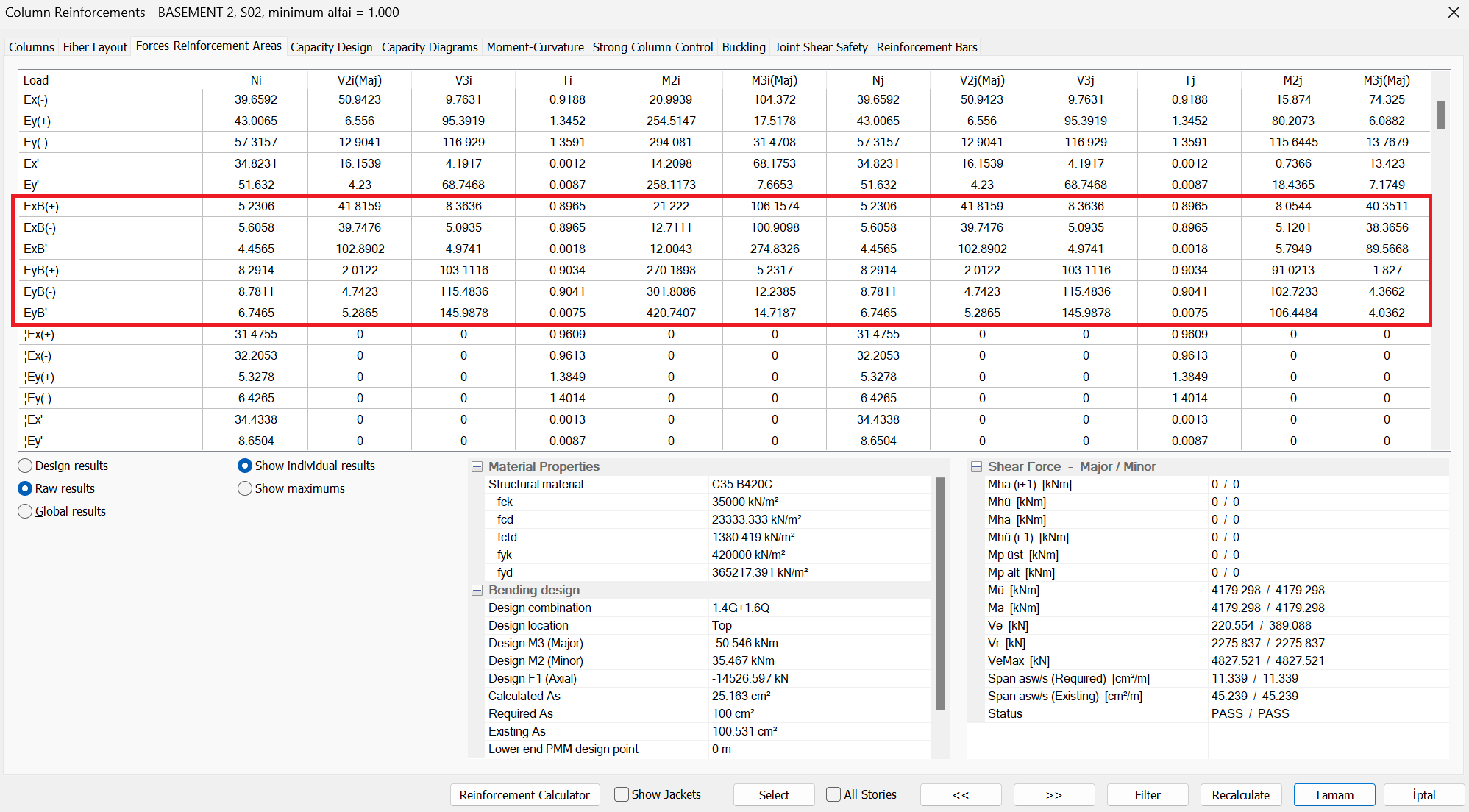Collapse the Material Properties section

[477, 467]
